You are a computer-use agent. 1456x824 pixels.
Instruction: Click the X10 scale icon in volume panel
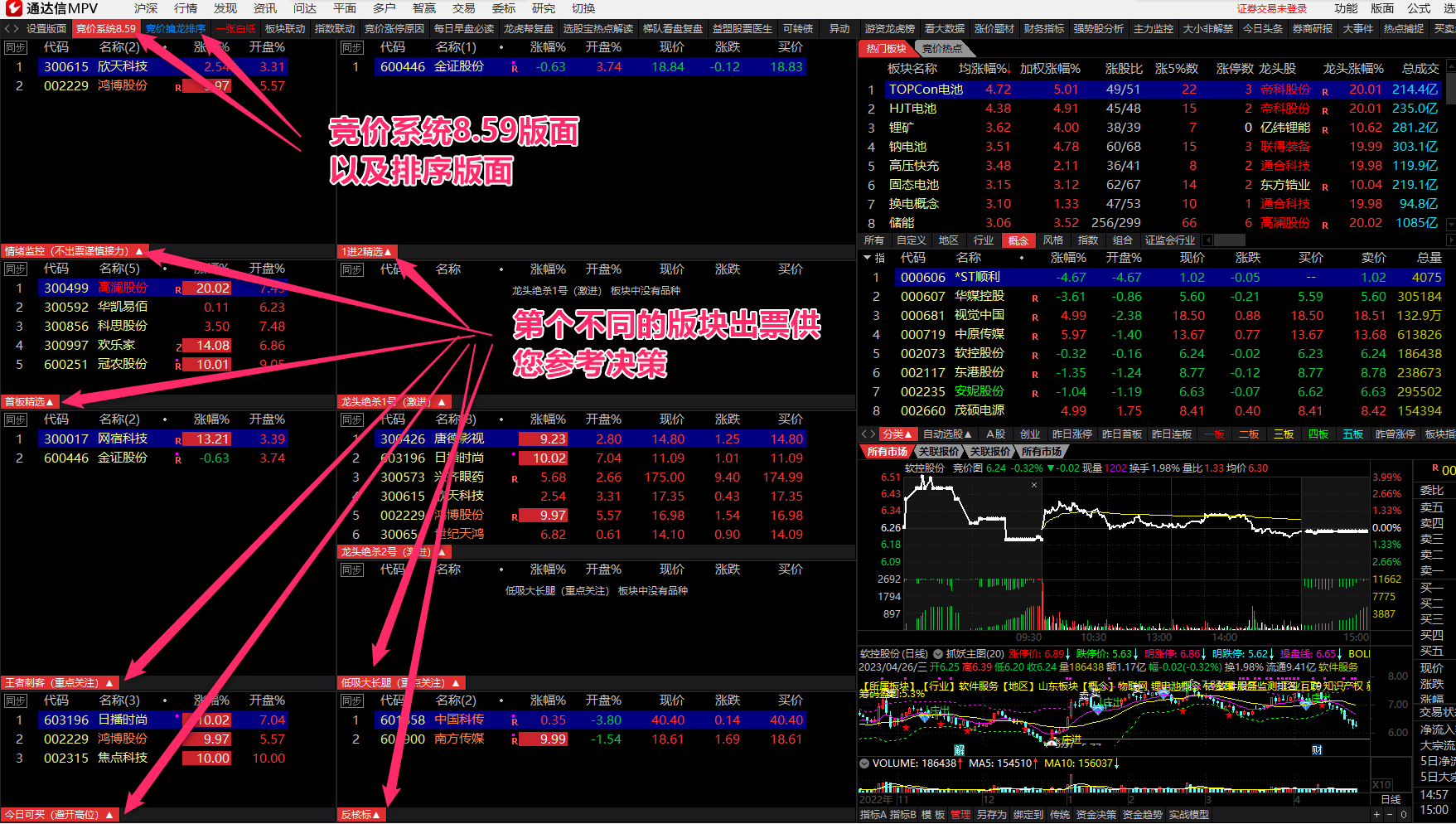(1381, 784)
